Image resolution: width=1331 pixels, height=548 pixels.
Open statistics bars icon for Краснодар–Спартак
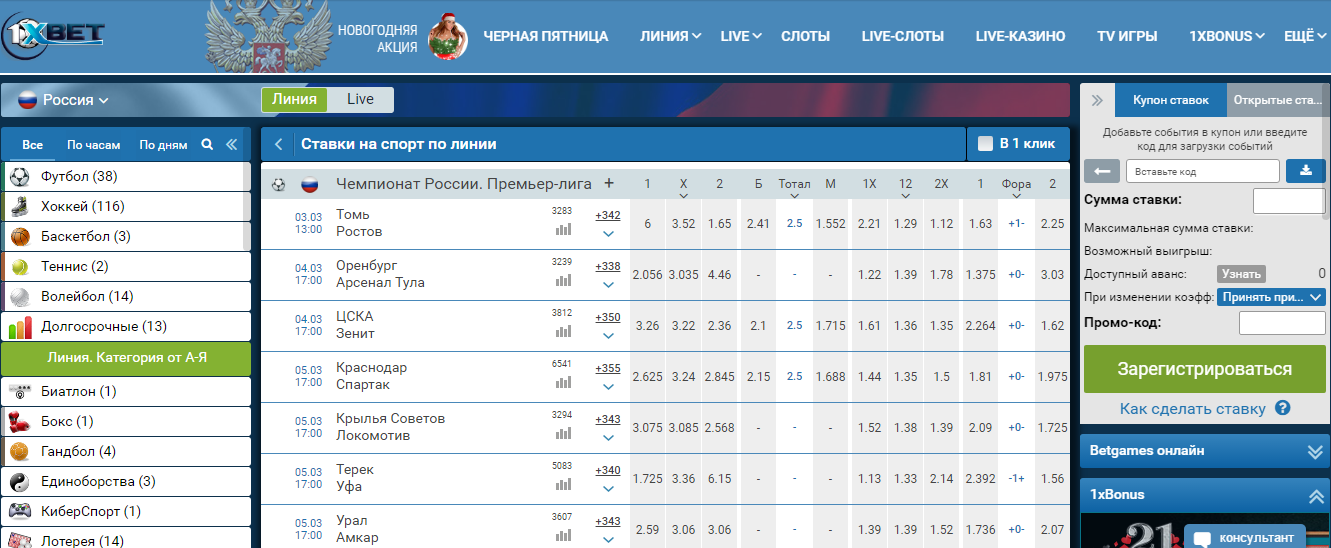tap(563, 382)
